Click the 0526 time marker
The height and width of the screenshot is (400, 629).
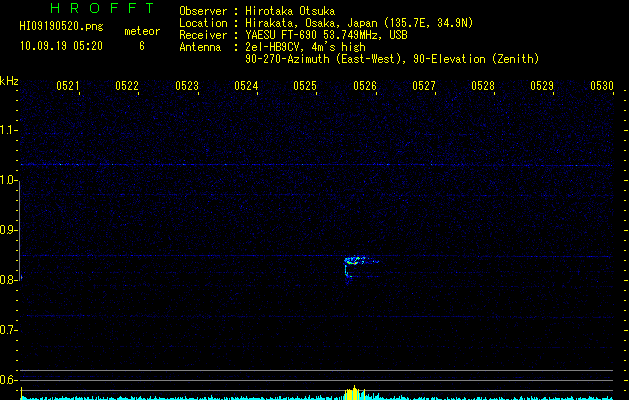[x=365, y=86]
